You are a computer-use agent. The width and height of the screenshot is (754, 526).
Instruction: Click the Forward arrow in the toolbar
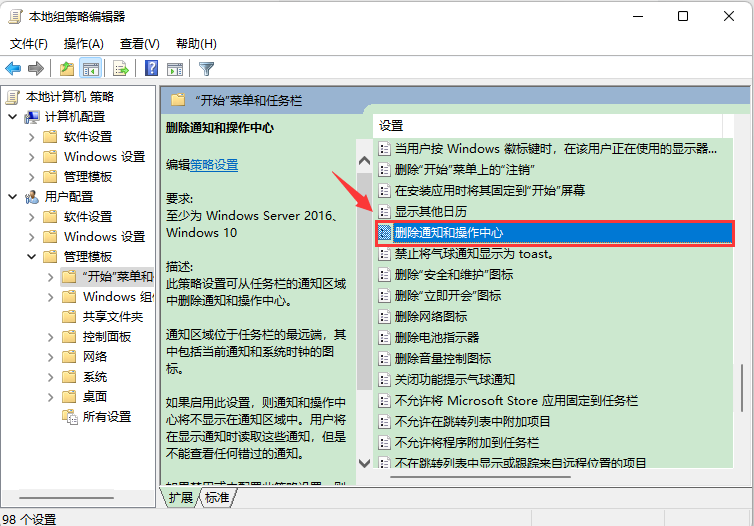(36, 69)
